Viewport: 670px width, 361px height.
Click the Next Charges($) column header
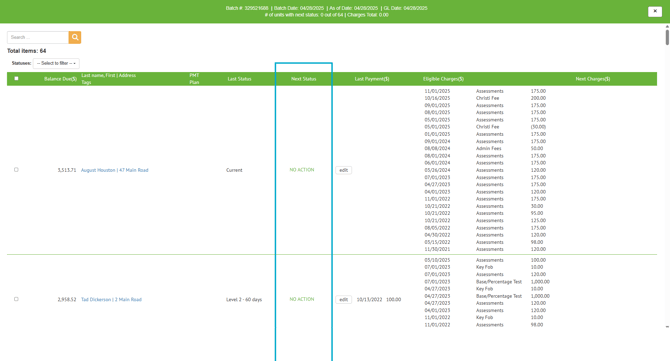[x=593, y=79]
